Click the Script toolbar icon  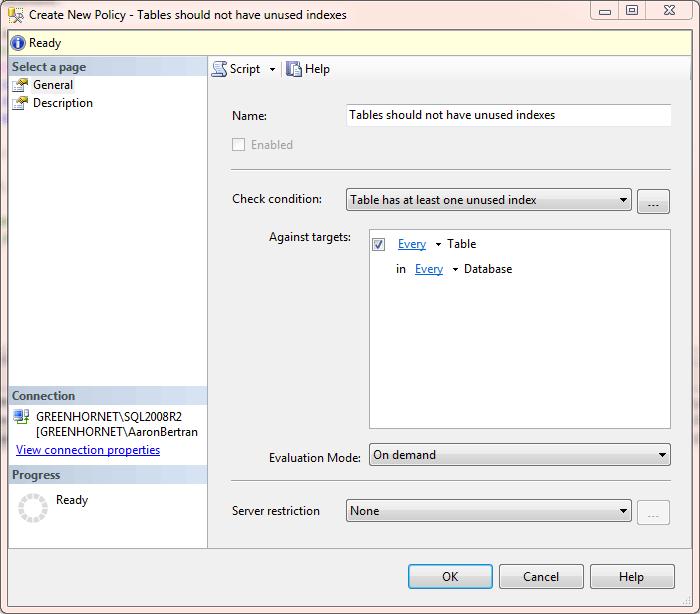[x=219, y=69]
